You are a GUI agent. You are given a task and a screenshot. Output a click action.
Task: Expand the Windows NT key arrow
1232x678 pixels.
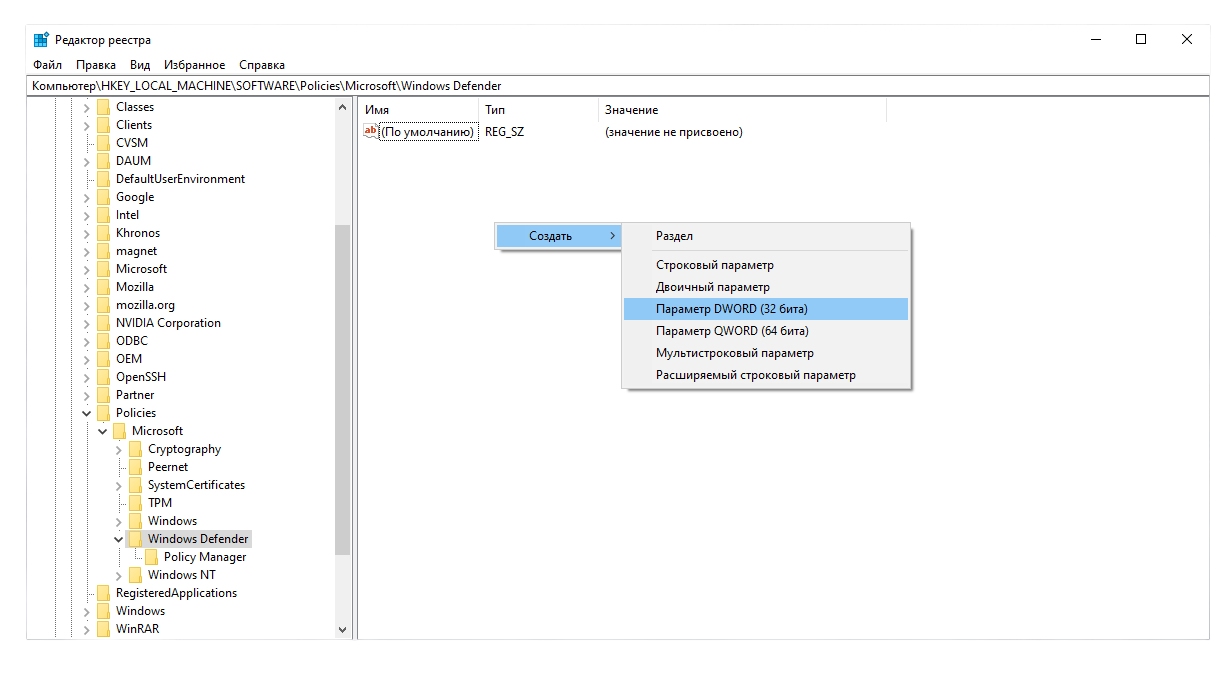pyautogui.click(x=119, y=575)
